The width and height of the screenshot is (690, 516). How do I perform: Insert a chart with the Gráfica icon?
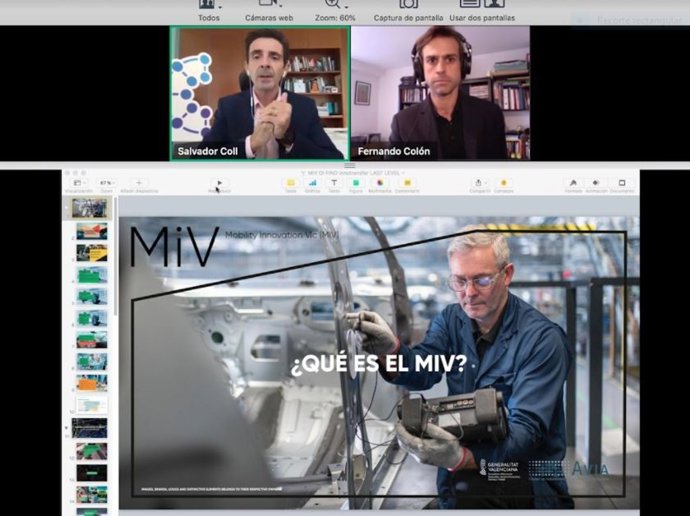click(312, 183)
